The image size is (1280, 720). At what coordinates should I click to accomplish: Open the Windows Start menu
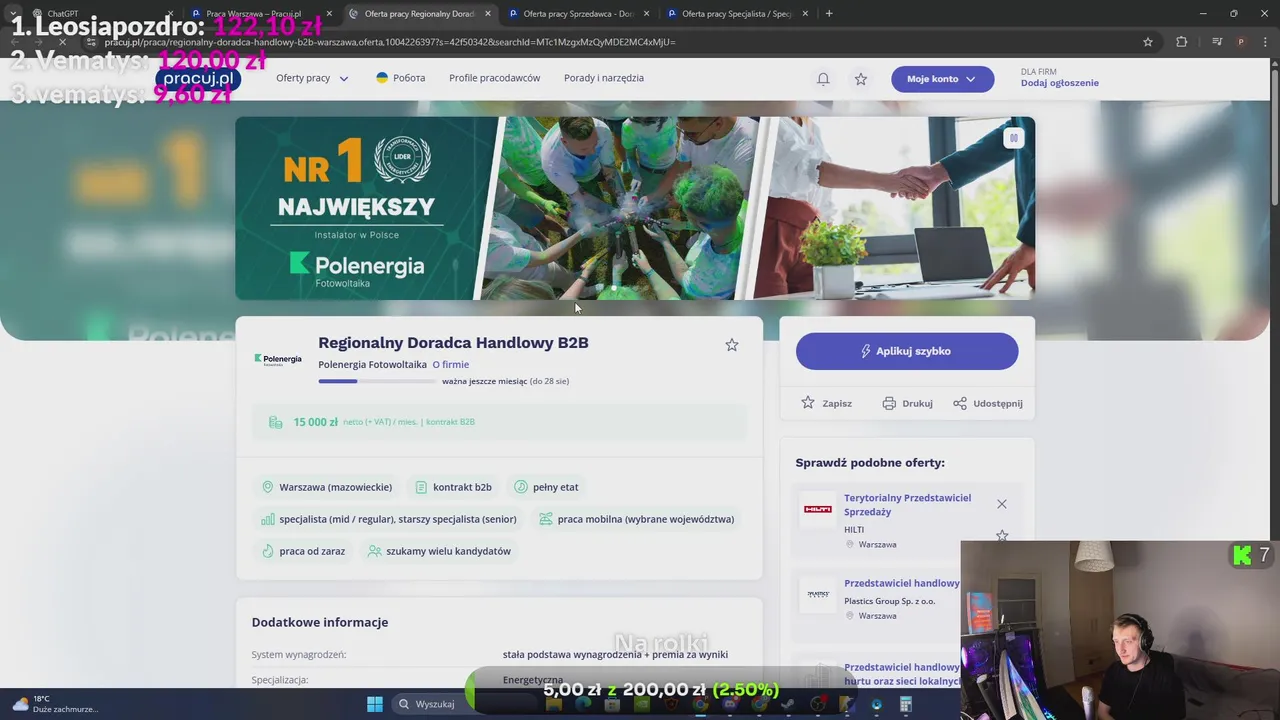(375, 704)
